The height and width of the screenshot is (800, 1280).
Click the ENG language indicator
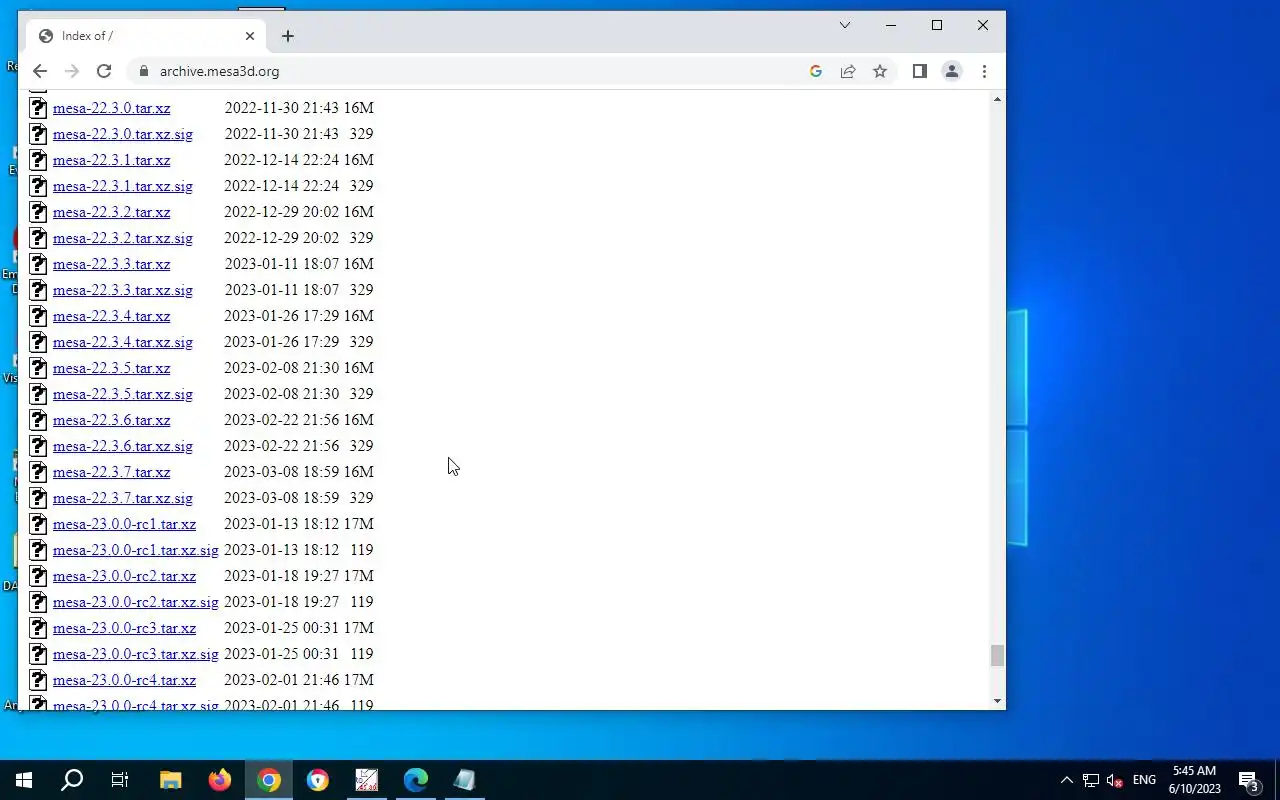[1144, 780]
